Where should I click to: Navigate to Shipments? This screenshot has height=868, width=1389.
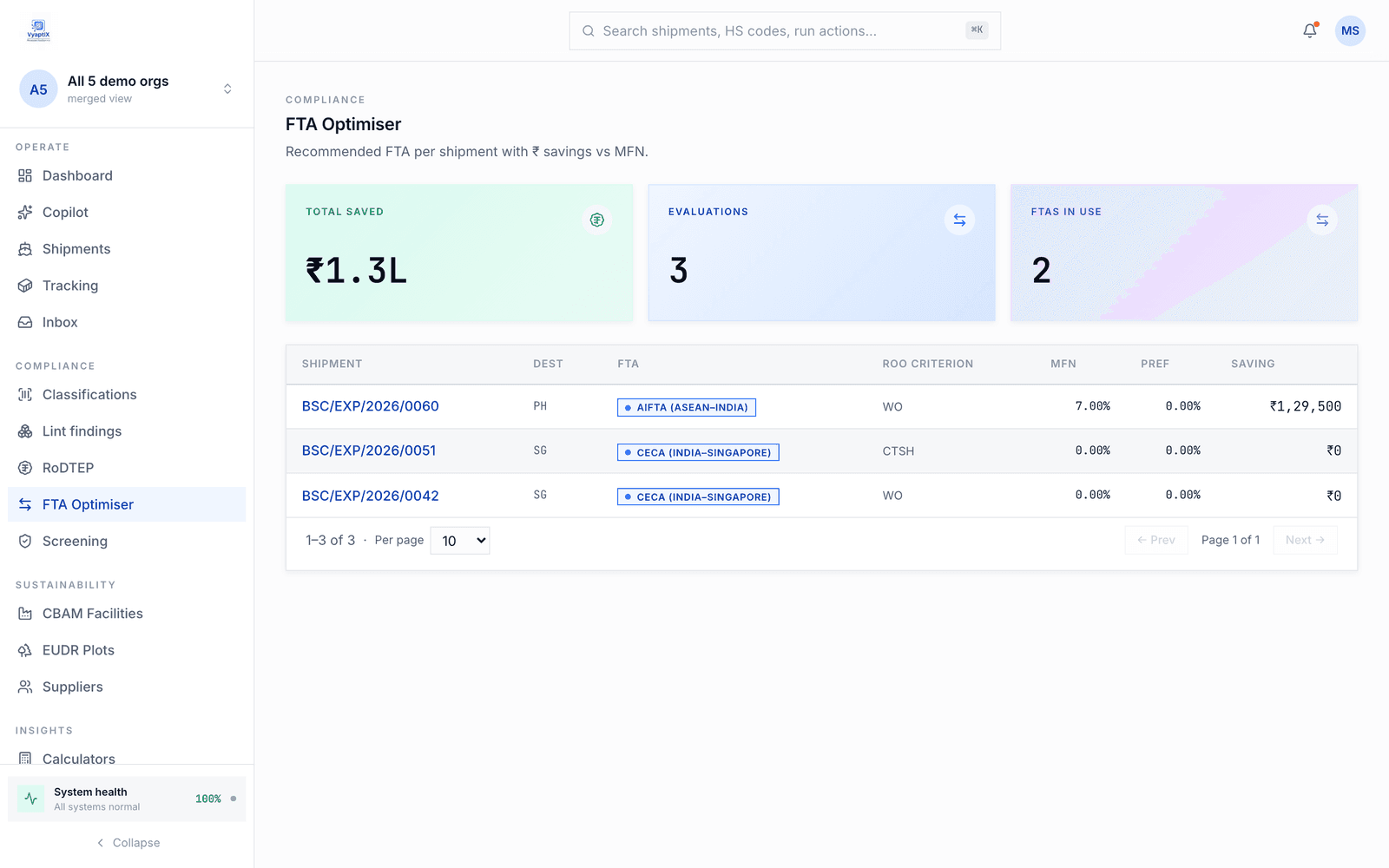(x=127, y=249)
